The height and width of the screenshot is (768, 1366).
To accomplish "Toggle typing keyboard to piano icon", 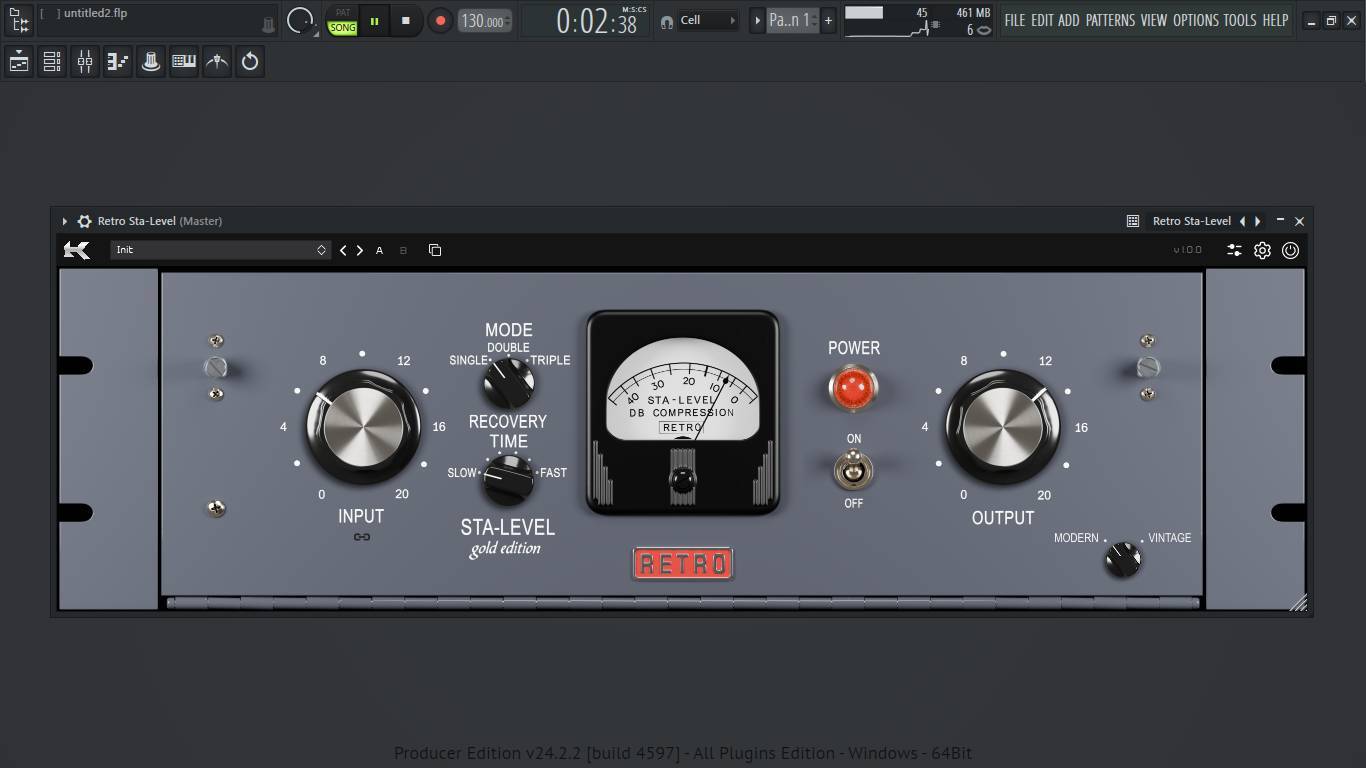I will point(184,62).
